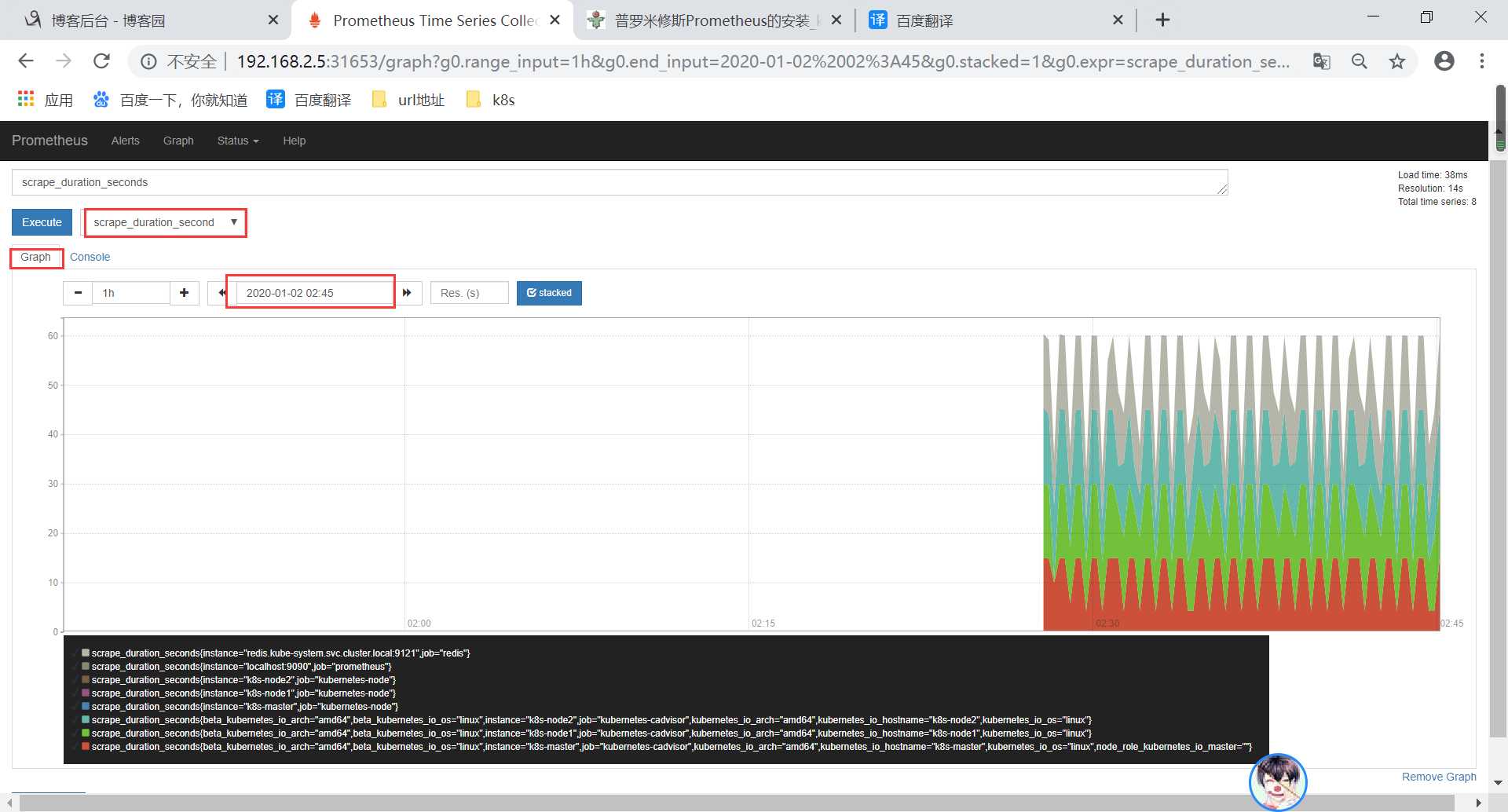Translate this page icon in address bar

pos(1322,61)
